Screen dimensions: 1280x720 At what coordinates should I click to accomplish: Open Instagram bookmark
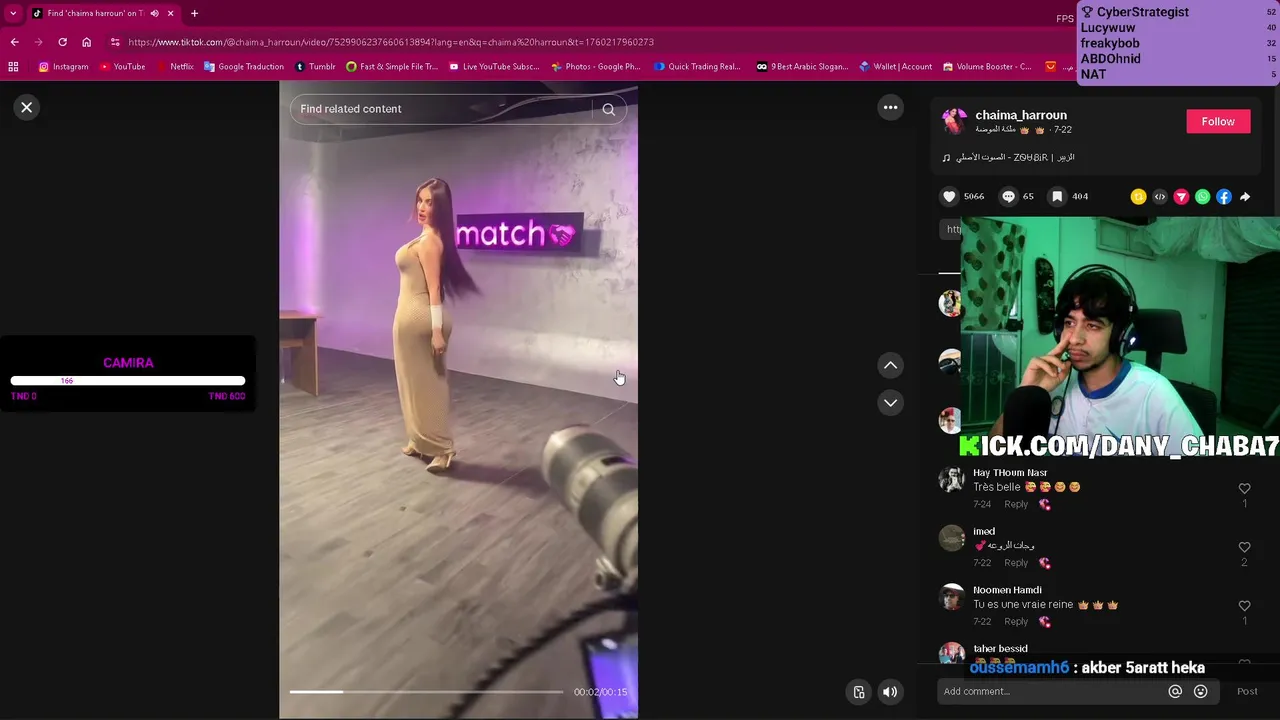[x=64, y=67]
